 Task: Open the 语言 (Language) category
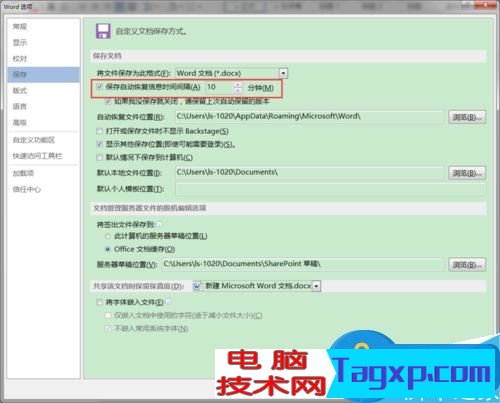20,106
